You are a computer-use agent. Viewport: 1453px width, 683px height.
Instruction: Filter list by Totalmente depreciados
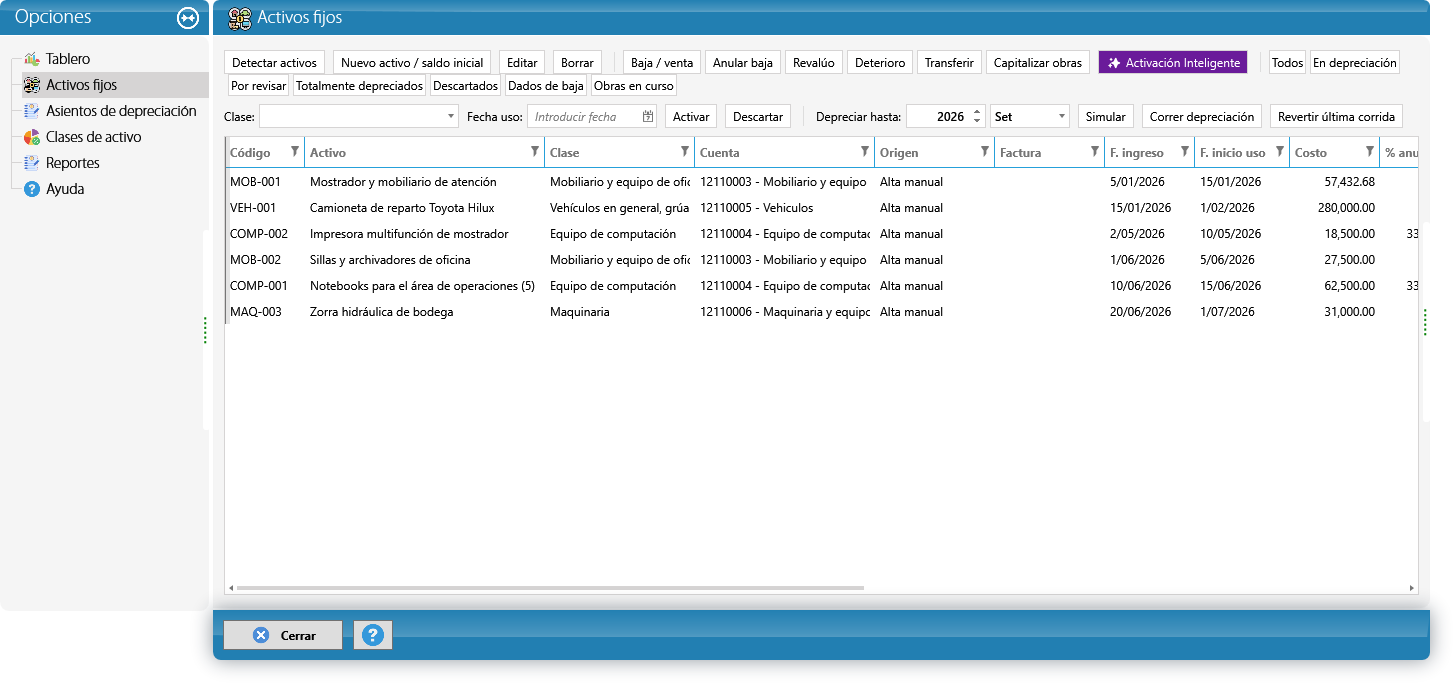click(x=359, y=86)
